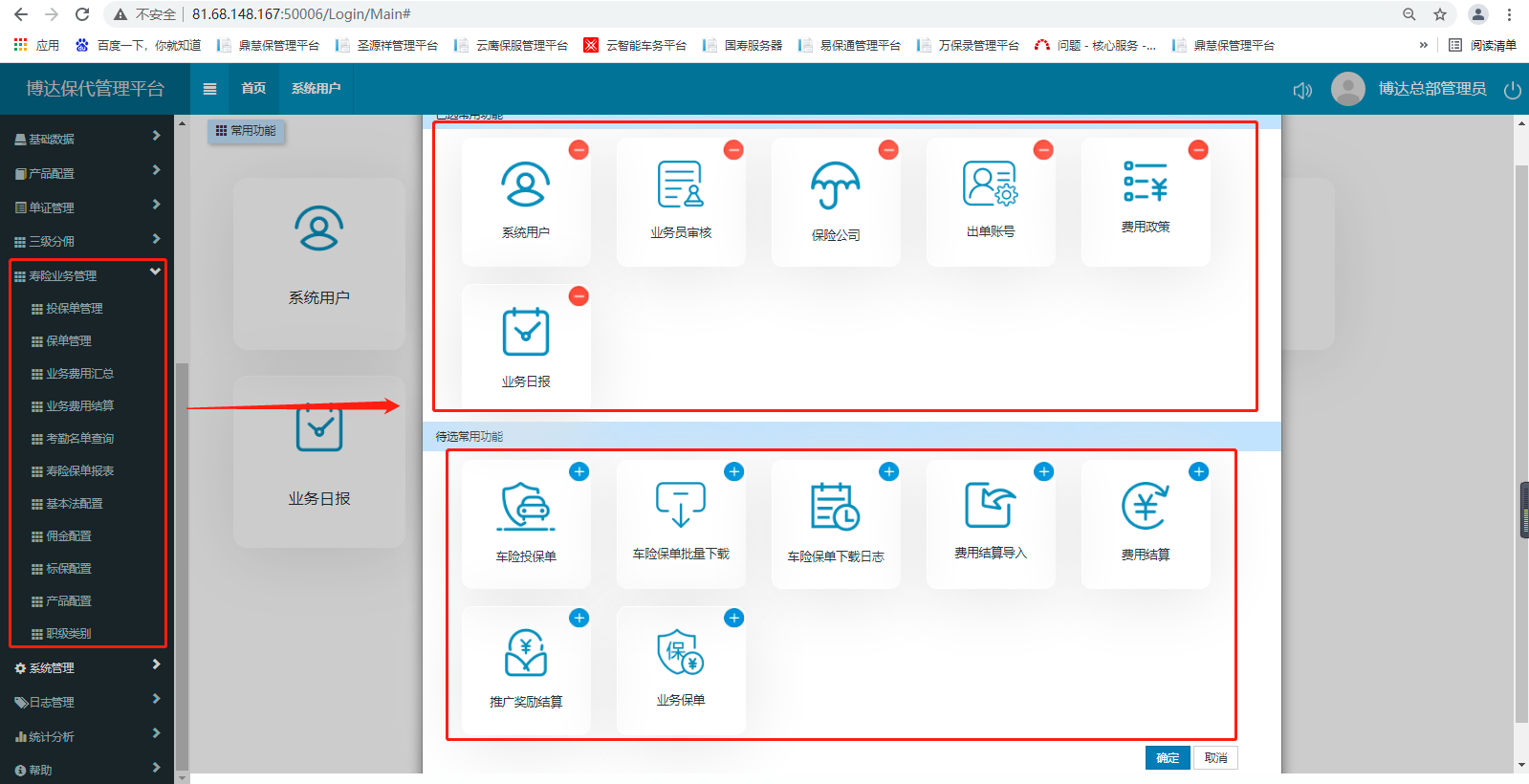Viewport: 1529px width, 784px height.
Task: Click the 系统用户 person icon in dialog
Action: (526, 185)
